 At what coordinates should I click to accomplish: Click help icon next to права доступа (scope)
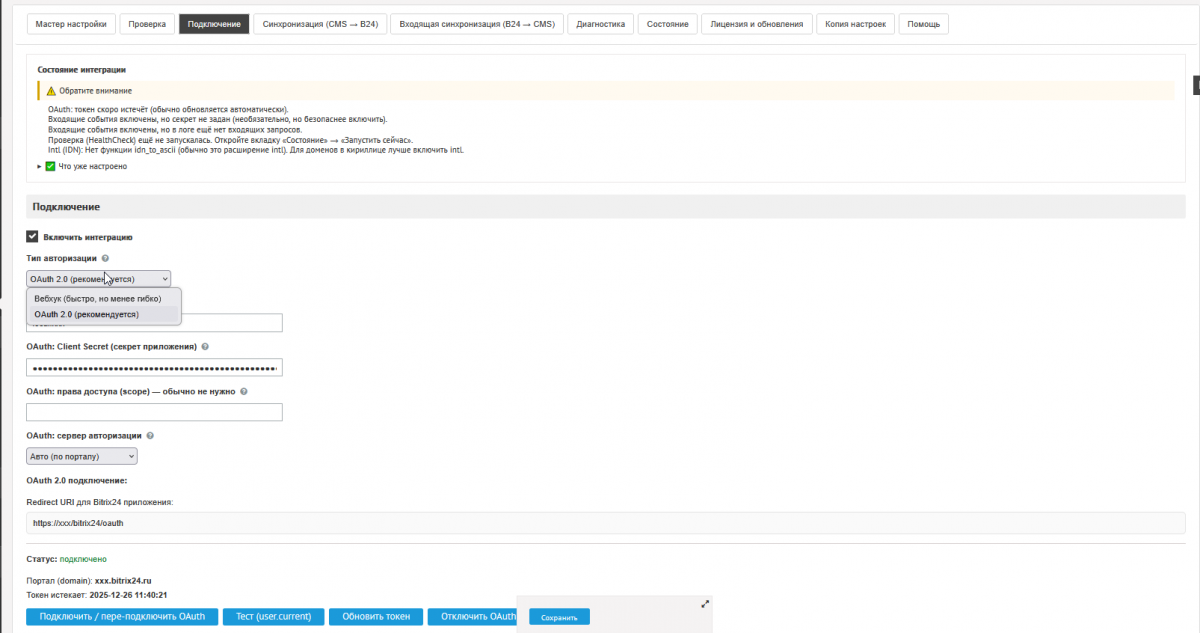(244, 392)
